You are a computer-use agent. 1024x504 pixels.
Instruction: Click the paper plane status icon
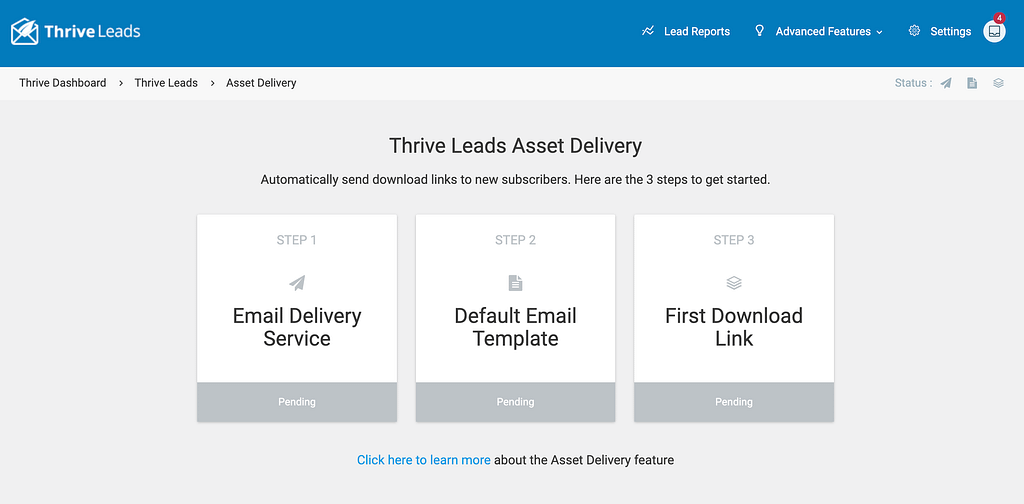pyautogui.click(x=946, y=83)
